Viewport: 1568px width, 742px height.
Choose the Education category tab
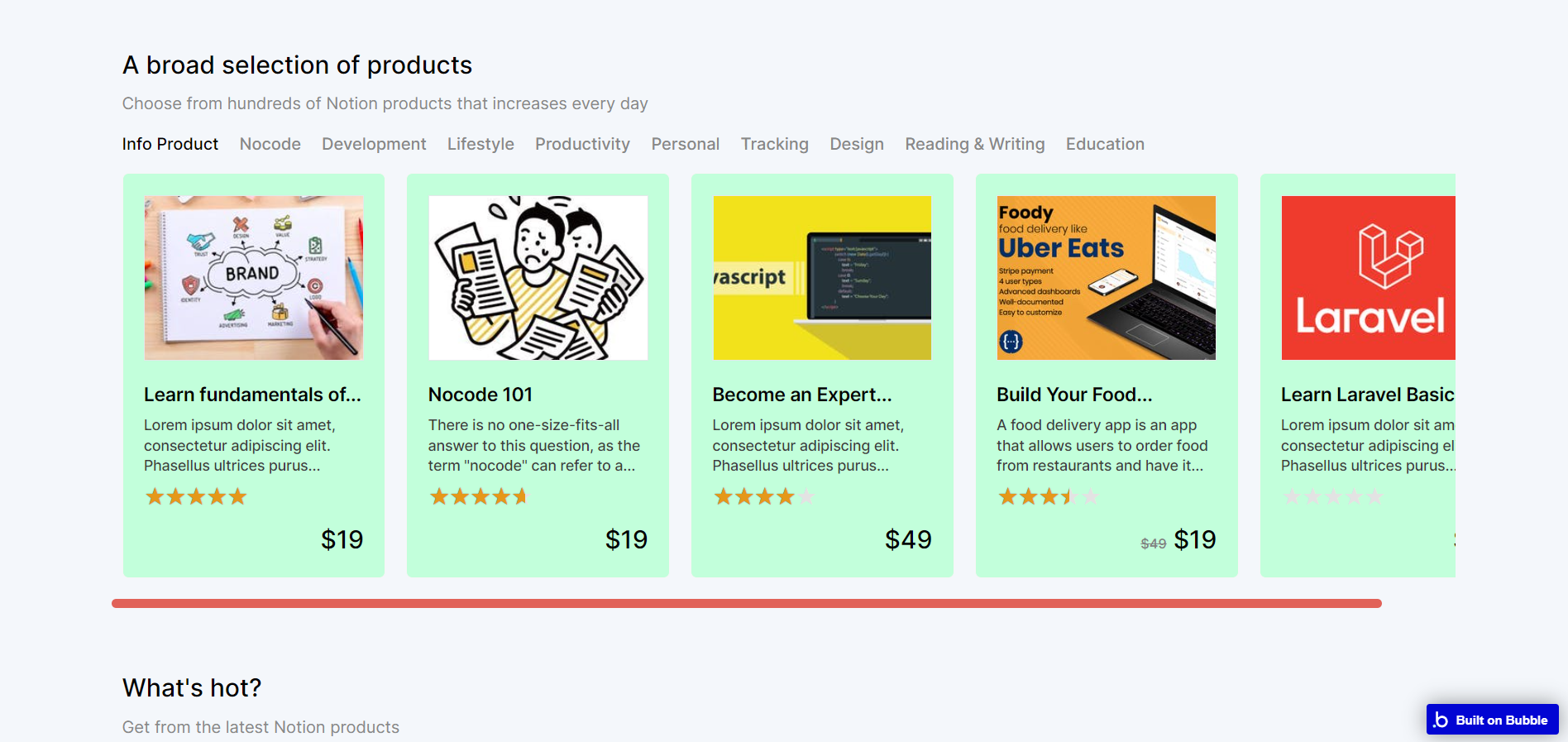(1105, 144)
